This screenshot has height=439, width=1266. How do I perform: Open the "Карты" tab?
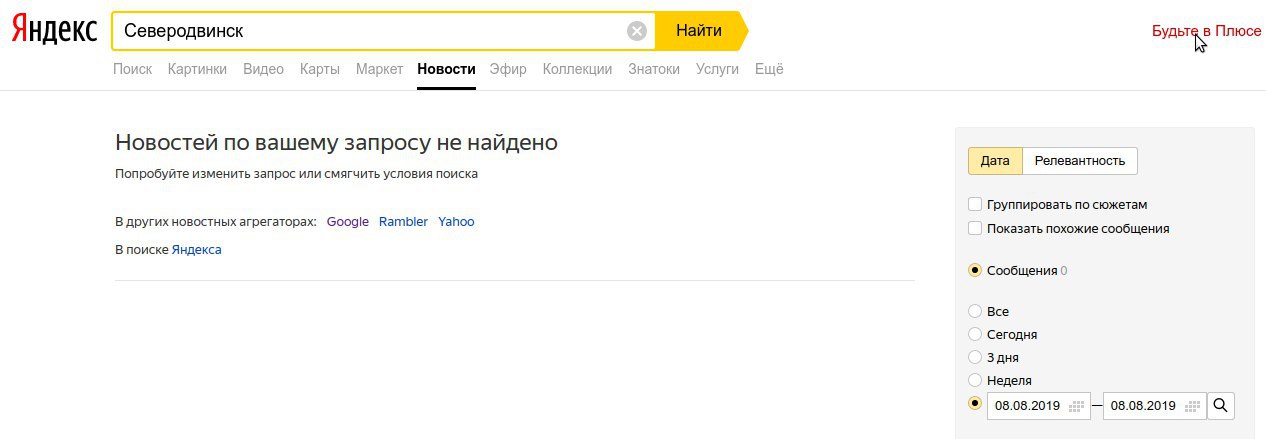320,69
